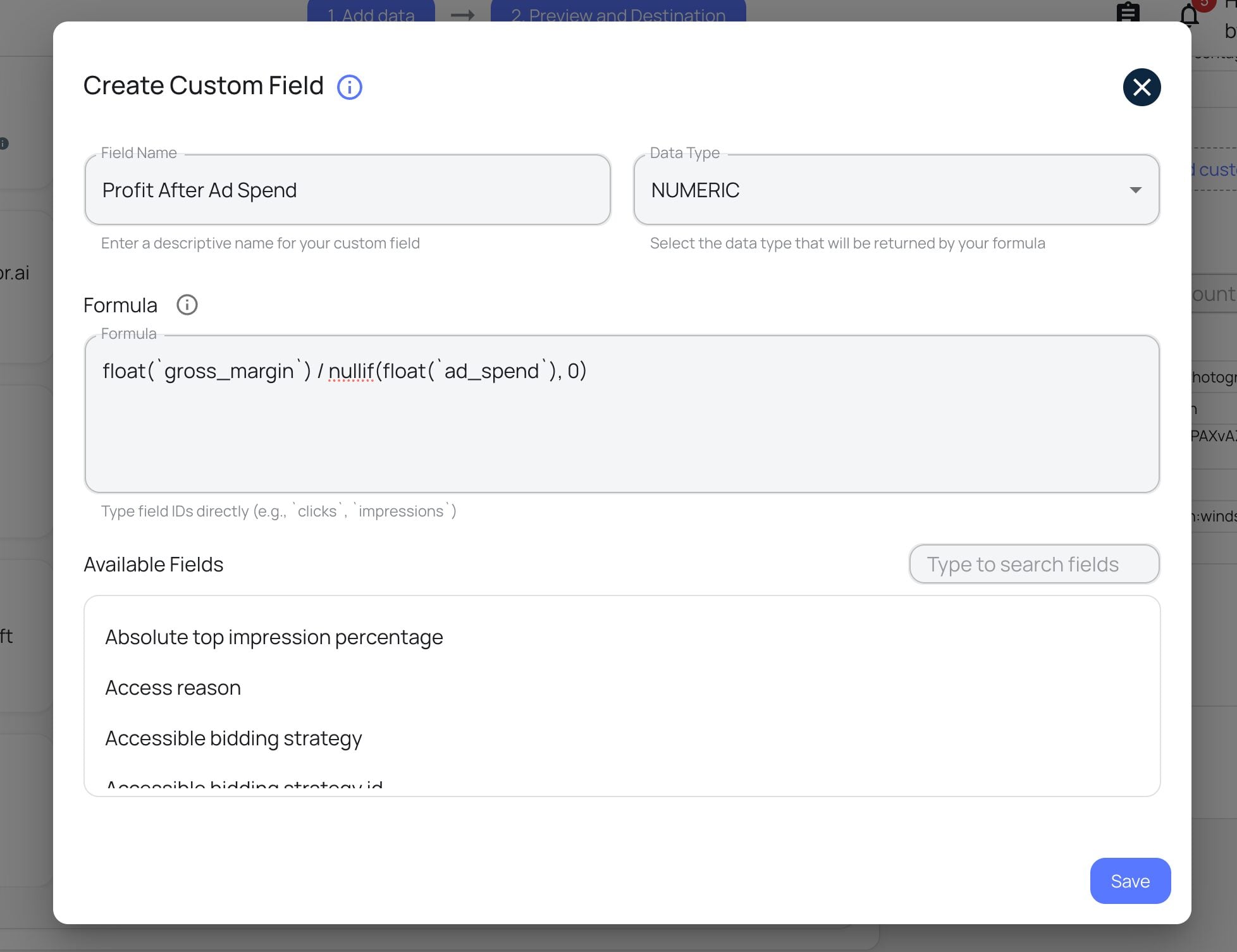Screen dimensions: 1237x952
Task: Click the Type to search fields box
Action: [x=1034, y=564]
